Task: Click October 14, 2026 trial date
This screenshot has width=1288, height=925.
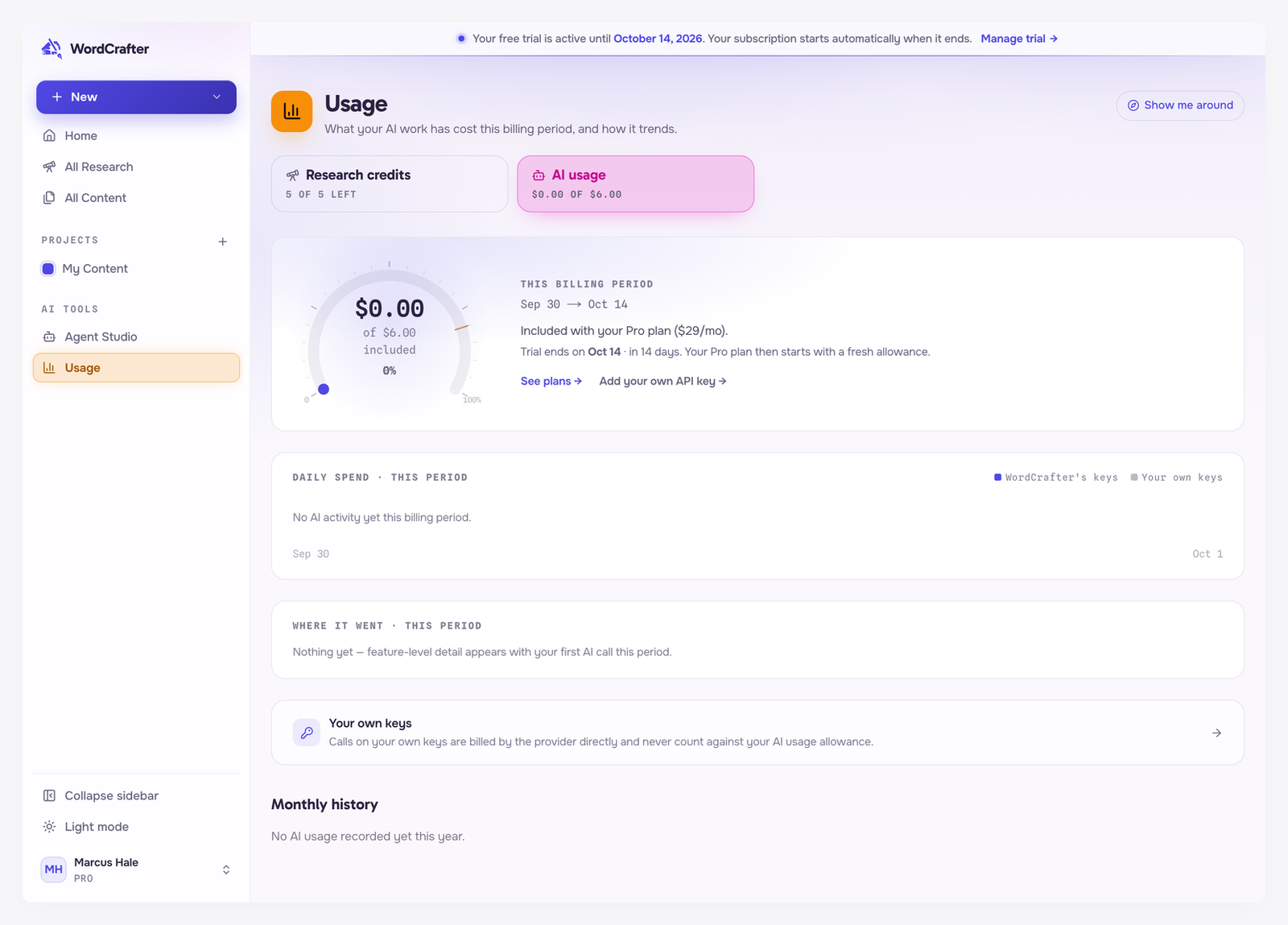Action: pyautogui.click(x=658, y=39)
